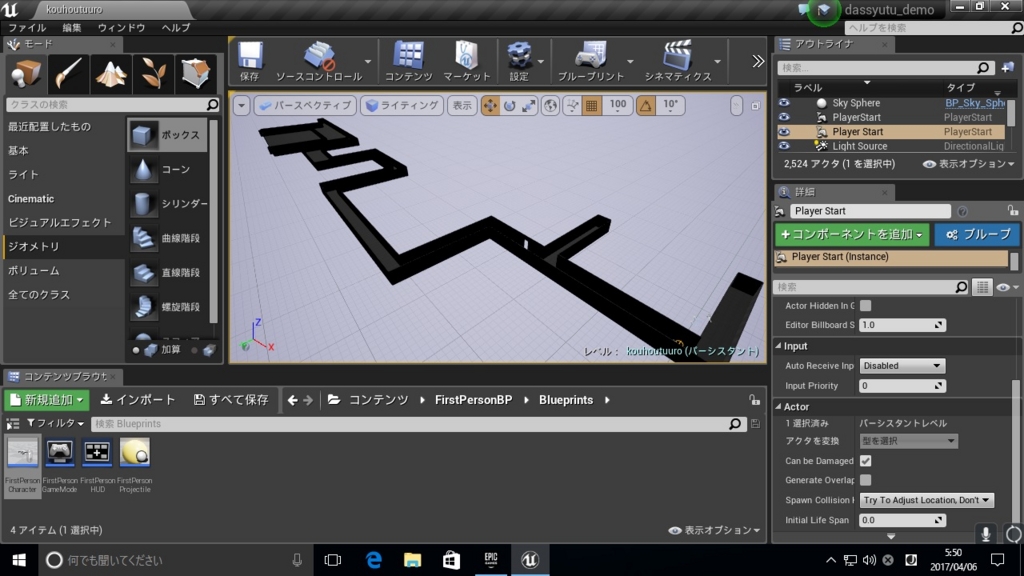Screen dimensions: 1024x576
Task: Click the パースペクティブ perspective view button
Action: (x=306, y=106)
